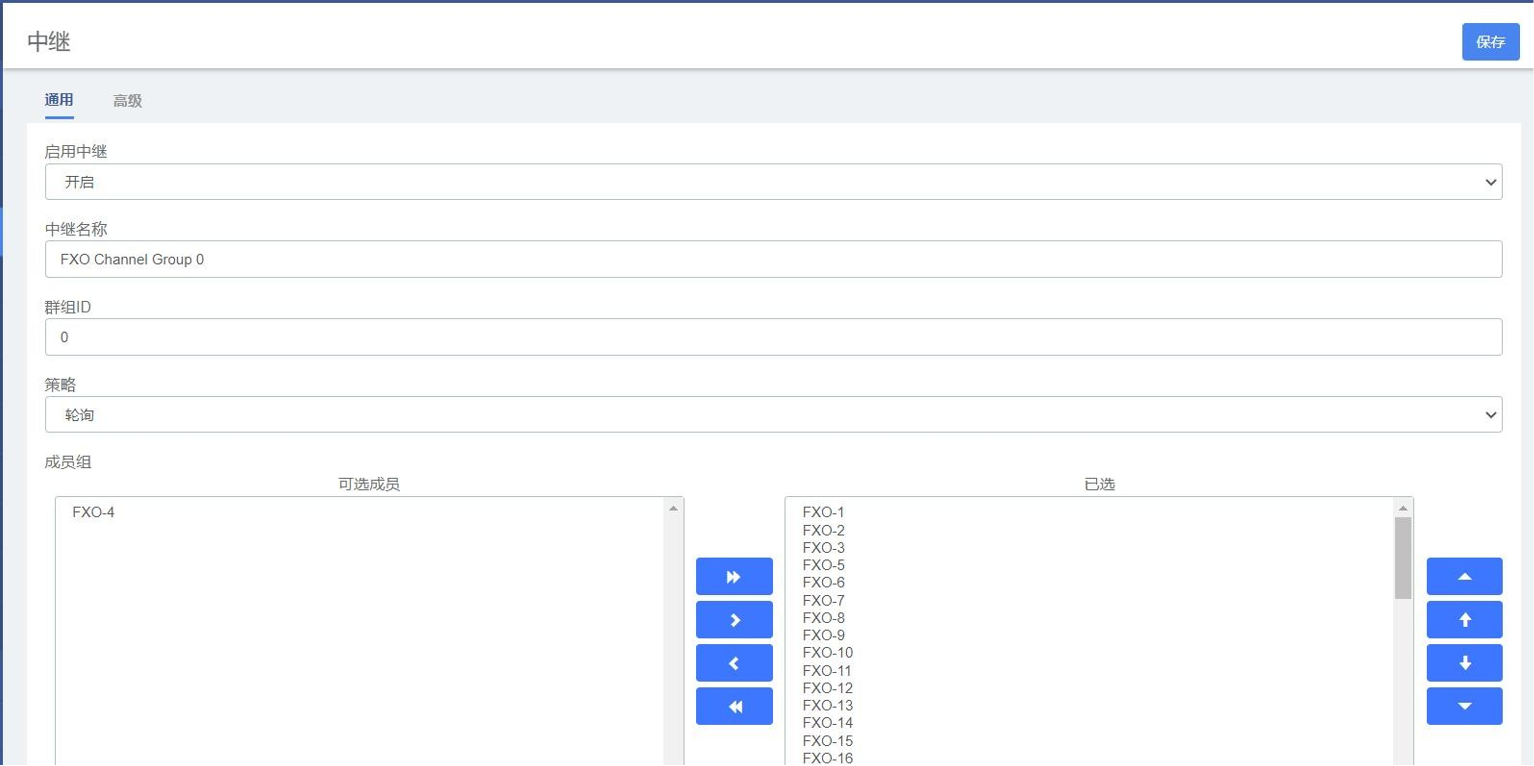Select FXO-10 in the selected list
The height and width of the screenshot is (766, 1534).
coord(827,653)
